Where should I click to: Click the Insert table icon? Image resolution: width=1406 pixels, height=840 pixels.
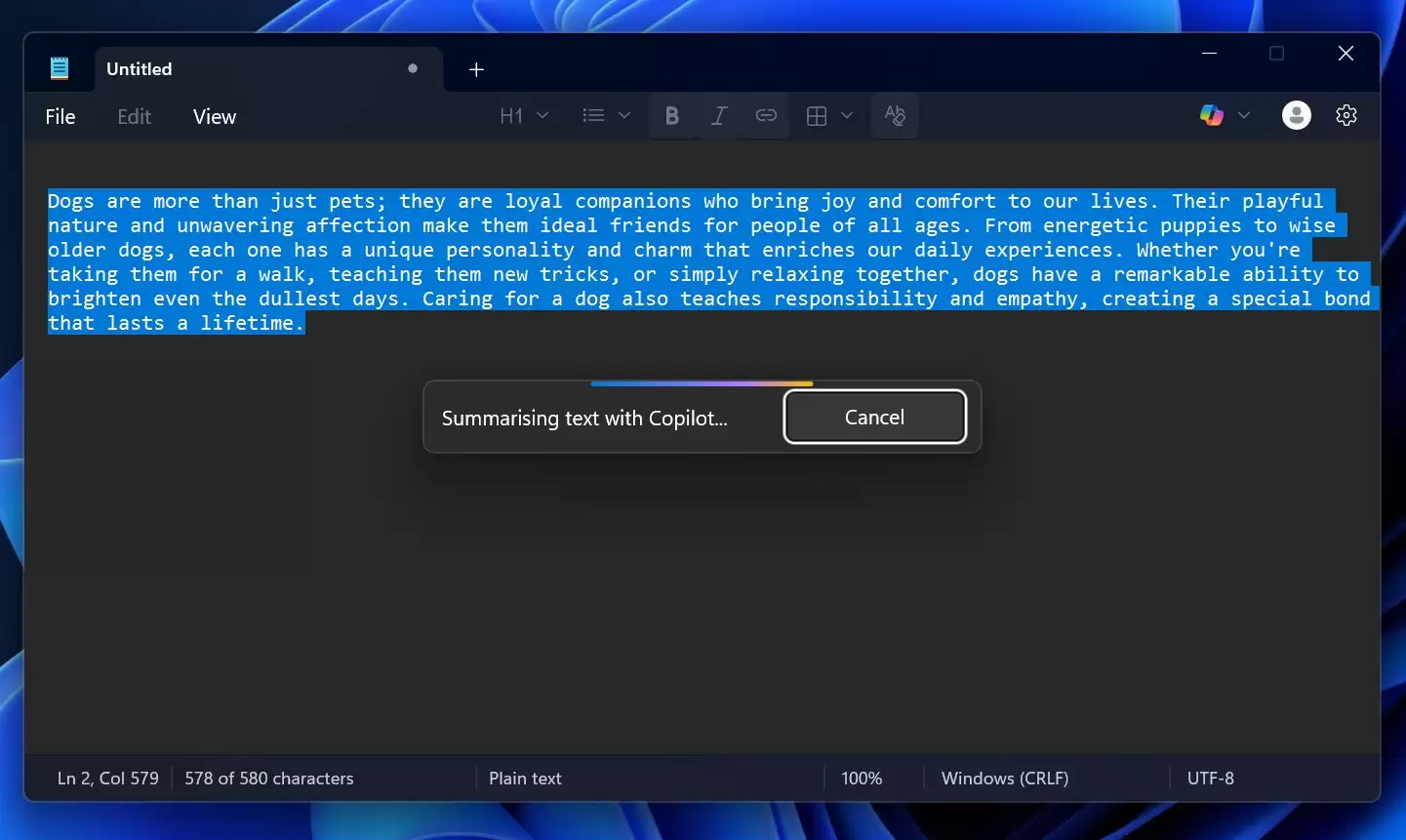coord(817,116)
